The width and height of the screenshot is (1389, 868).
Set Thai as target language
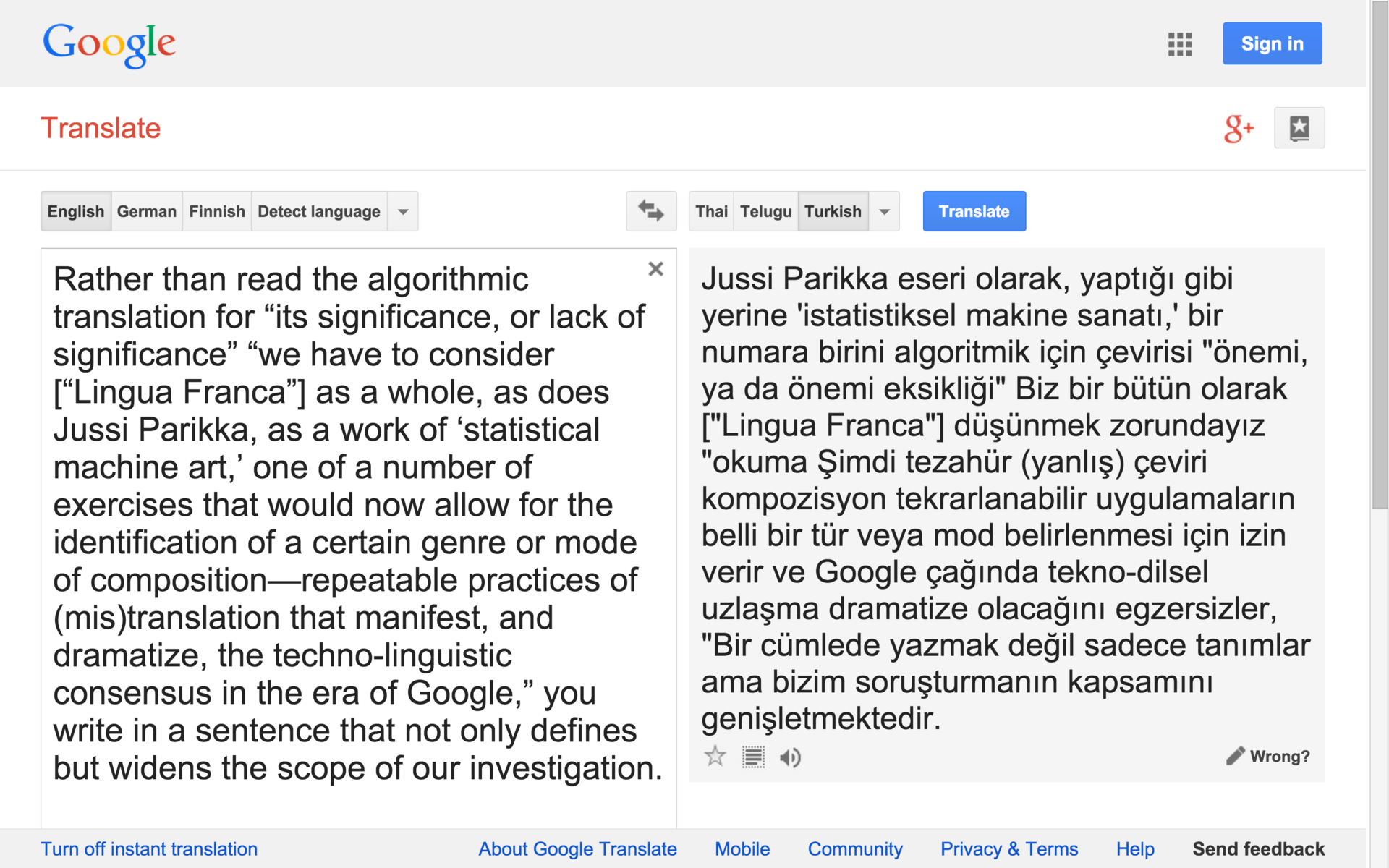(711, 211)
